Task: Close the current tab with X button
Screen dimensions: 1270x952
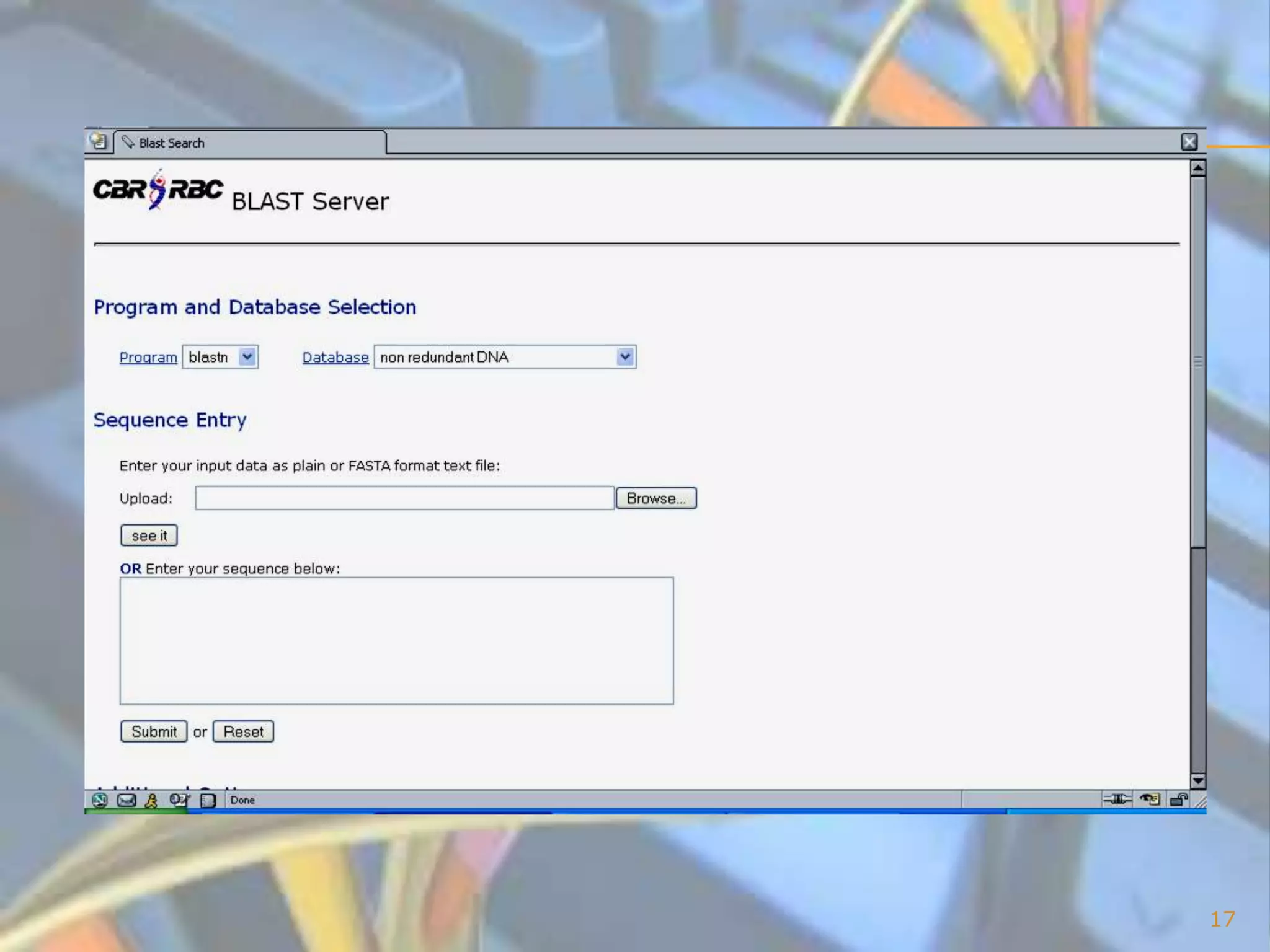Action: [x=1189, y=143]
